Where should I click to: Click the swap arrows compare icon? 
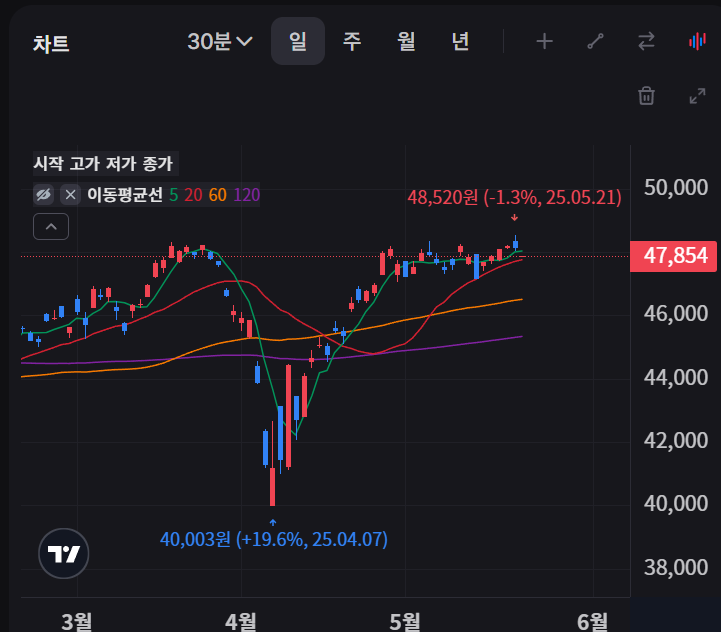(x=647, y=41)
